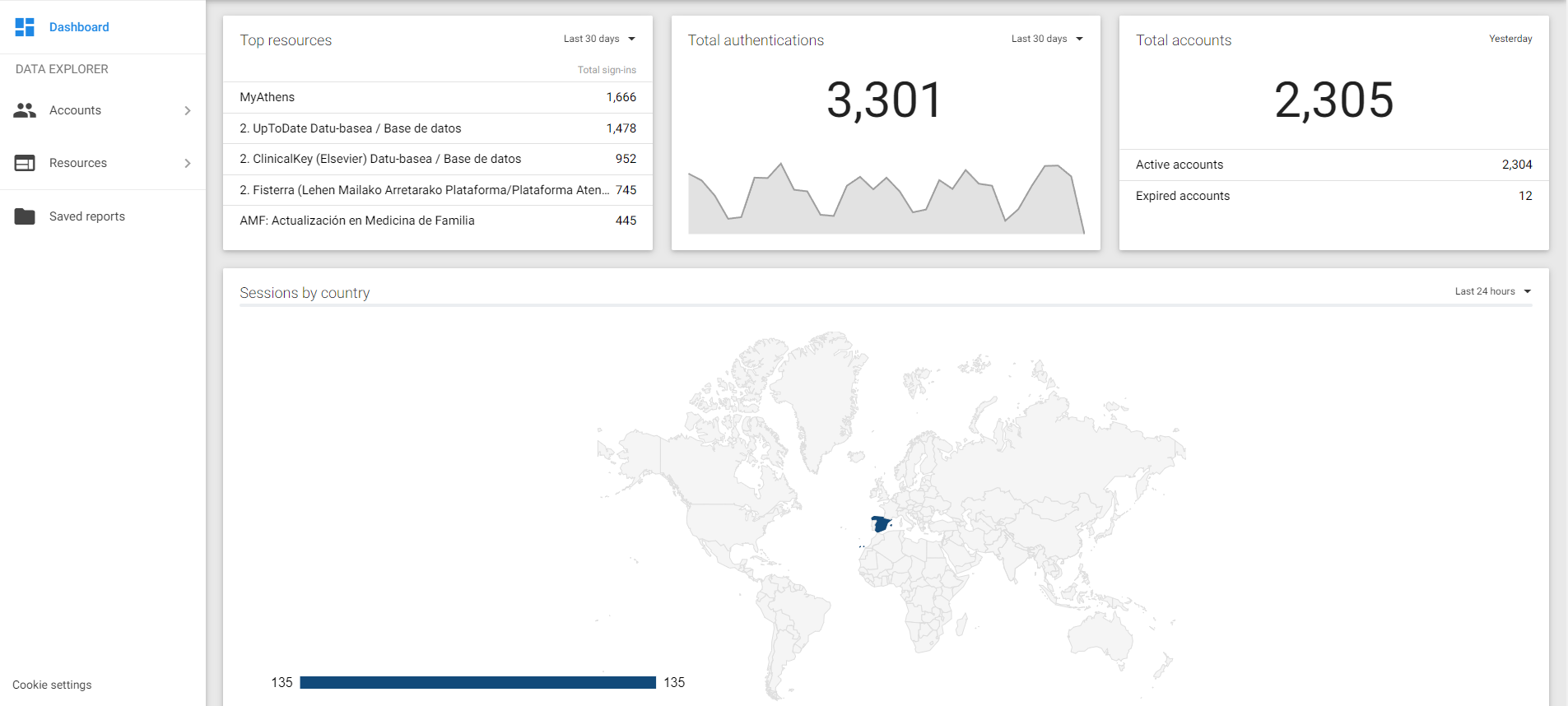Click the 2,304 active accounts value
1568x706 pixels.
(x=1517, y=165)
